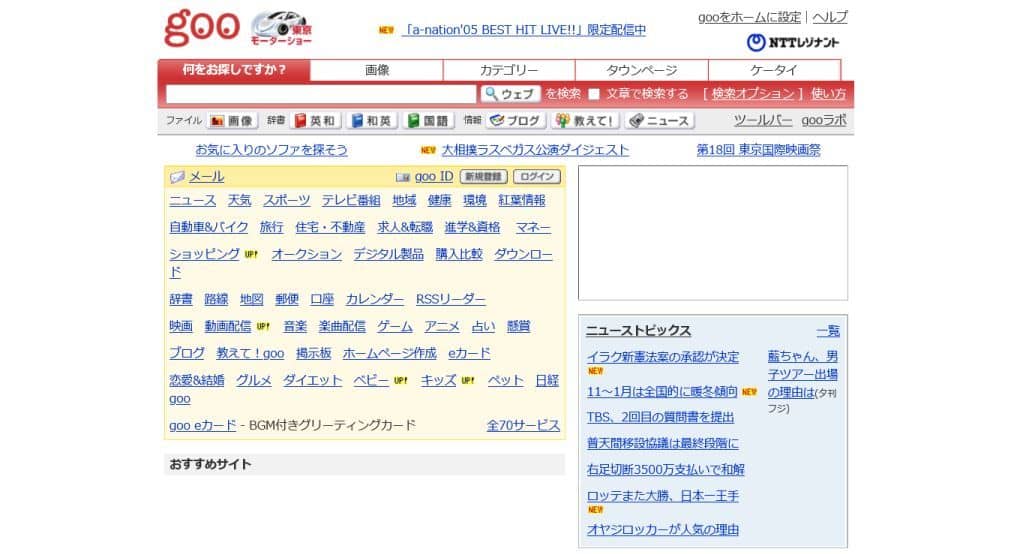Open 普天間移設協議は最終段階に news link
Image resolution: width=1011 pixels, height=554 pixels.
[663, 444]
